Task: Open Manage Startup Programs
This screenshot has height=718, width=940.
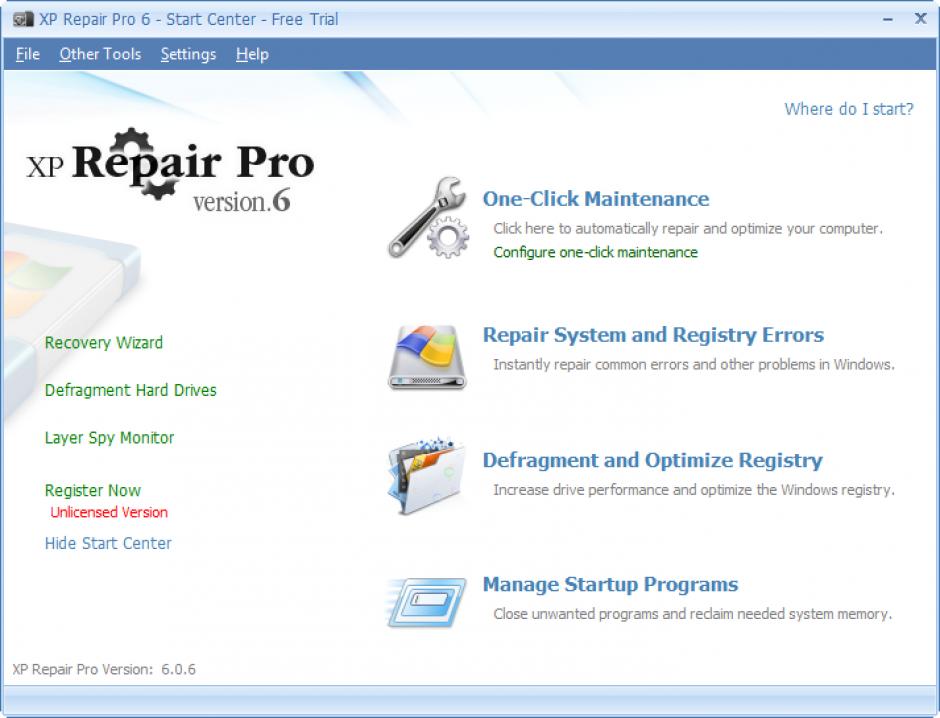Action: 610,584
